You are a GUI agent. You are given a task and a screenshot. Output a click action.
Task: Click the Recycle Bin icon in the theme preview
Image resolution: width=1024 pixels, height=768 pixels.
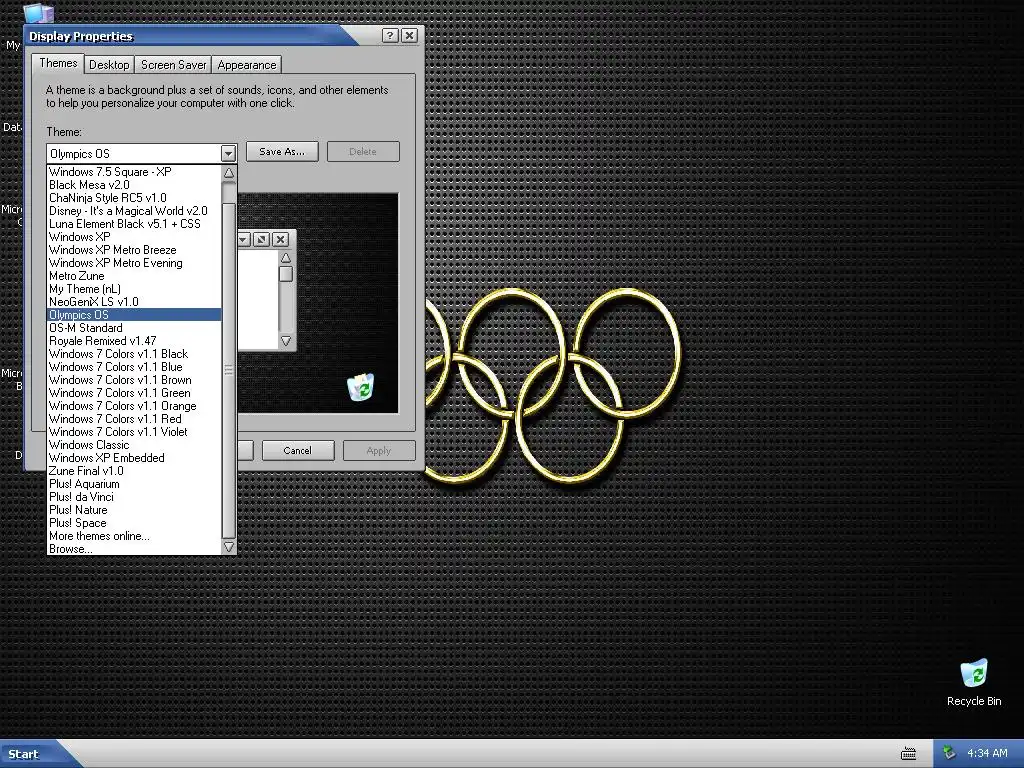(360, 387)
